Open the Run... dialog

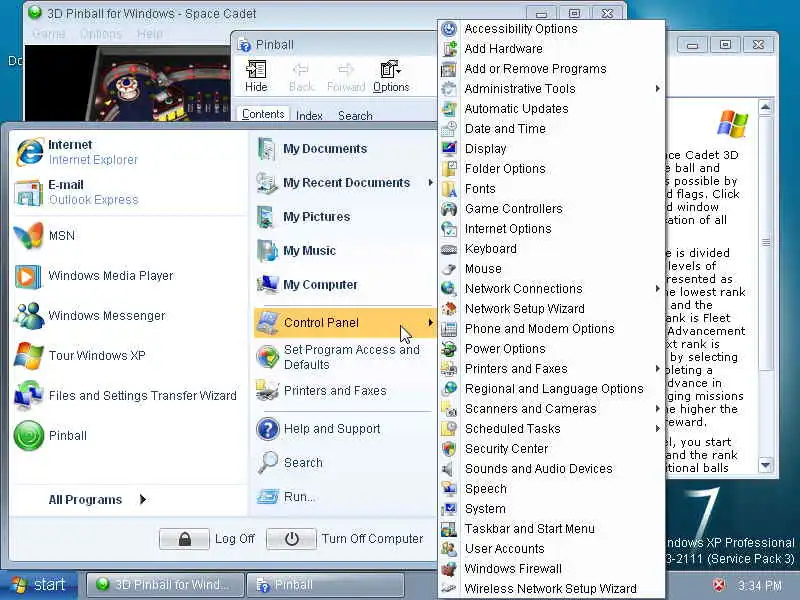(x=345, y=496)
